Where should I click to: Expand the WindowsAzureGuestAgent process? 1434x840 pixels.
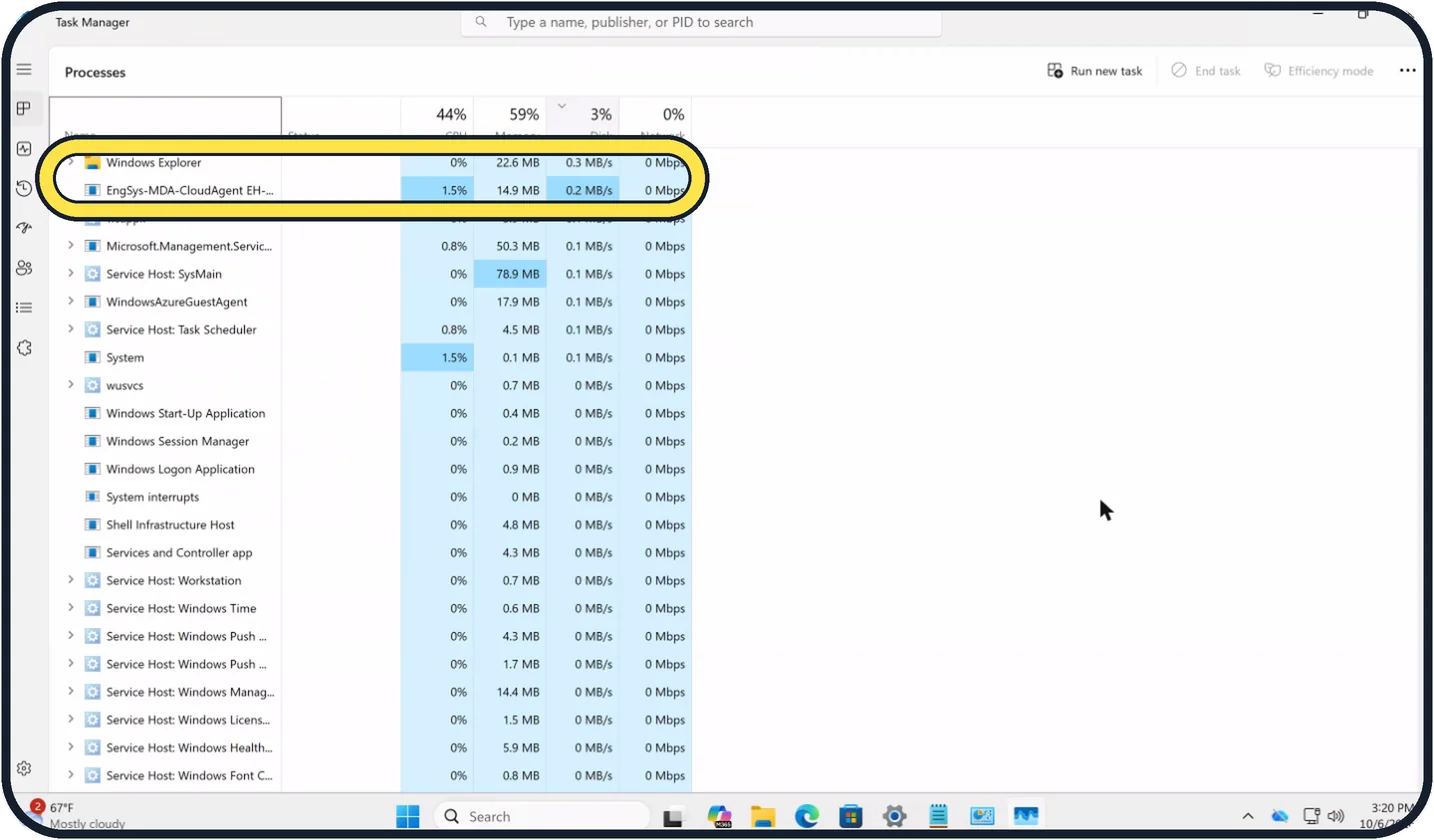[x=70, y=302]
